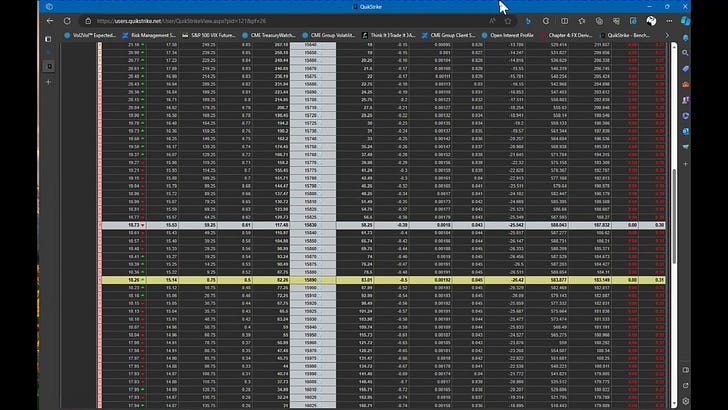Open the Favorites list toolbar icon
This screenshot has width=728, height=410.
click(x=582, y=21)
